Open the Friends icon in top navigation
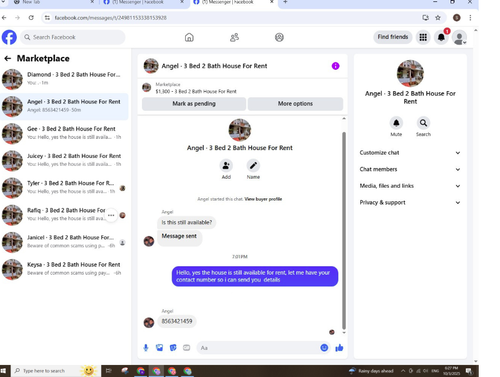500x377 pixels. pos(234,37)
